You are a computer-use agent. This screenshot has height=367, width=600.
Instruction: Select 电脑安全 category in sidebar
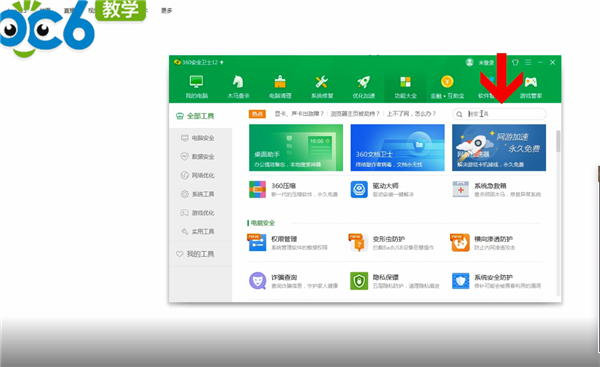[198, 138]
